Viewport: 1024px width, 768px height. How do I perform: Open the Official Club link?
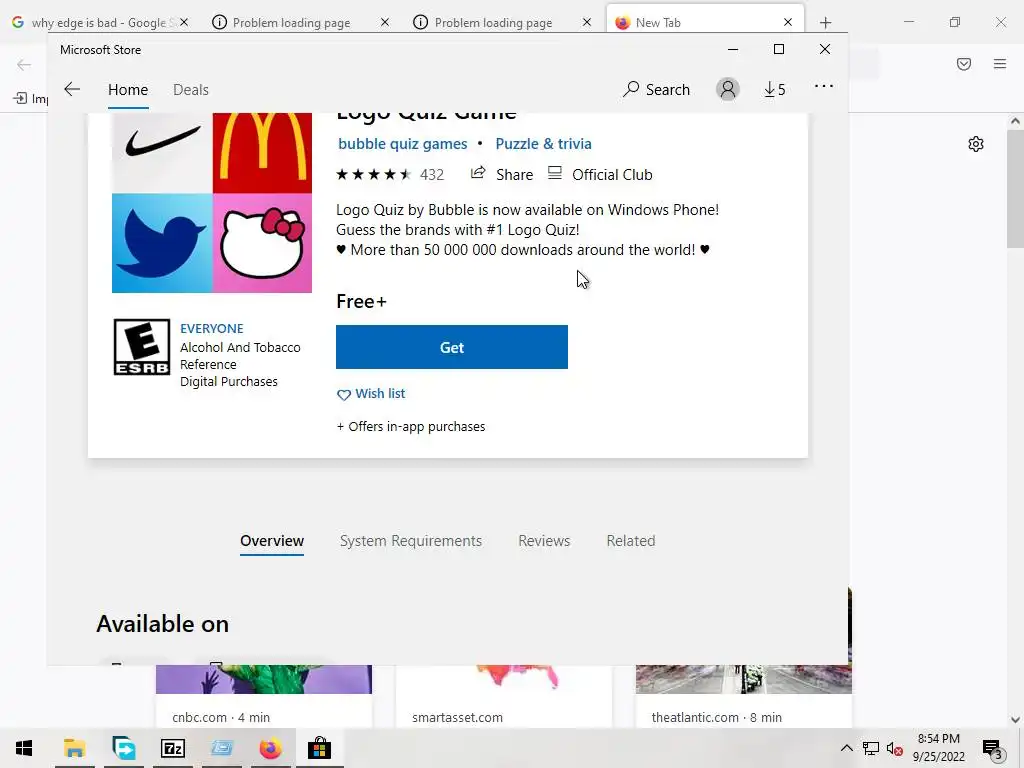(600, 174)
